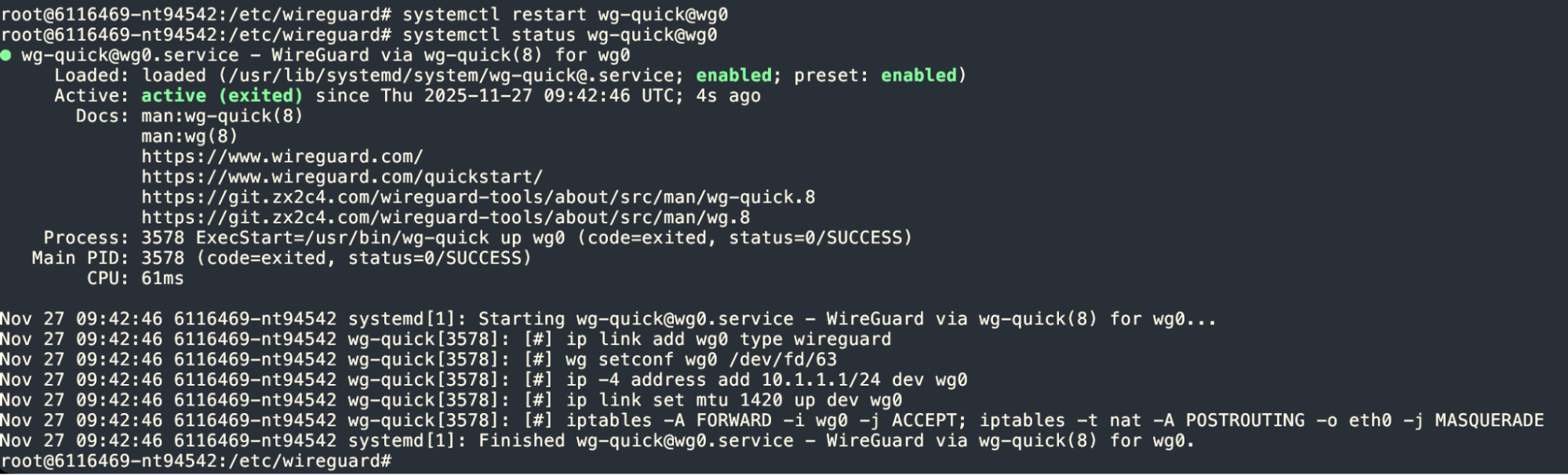
Task: Click the "systemctl status wg-quick@wg0" command
Action: [559, 34]
